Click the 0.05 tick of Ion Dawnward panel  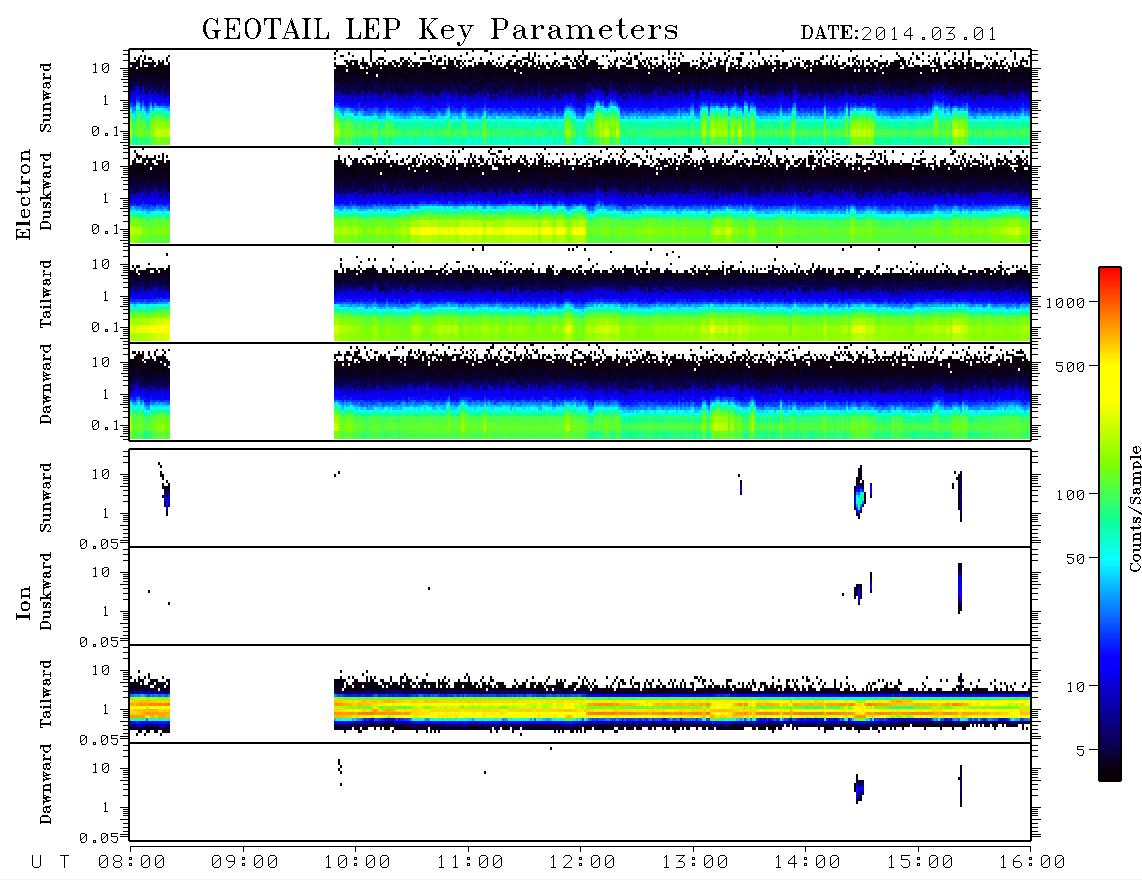coord(99,837)
